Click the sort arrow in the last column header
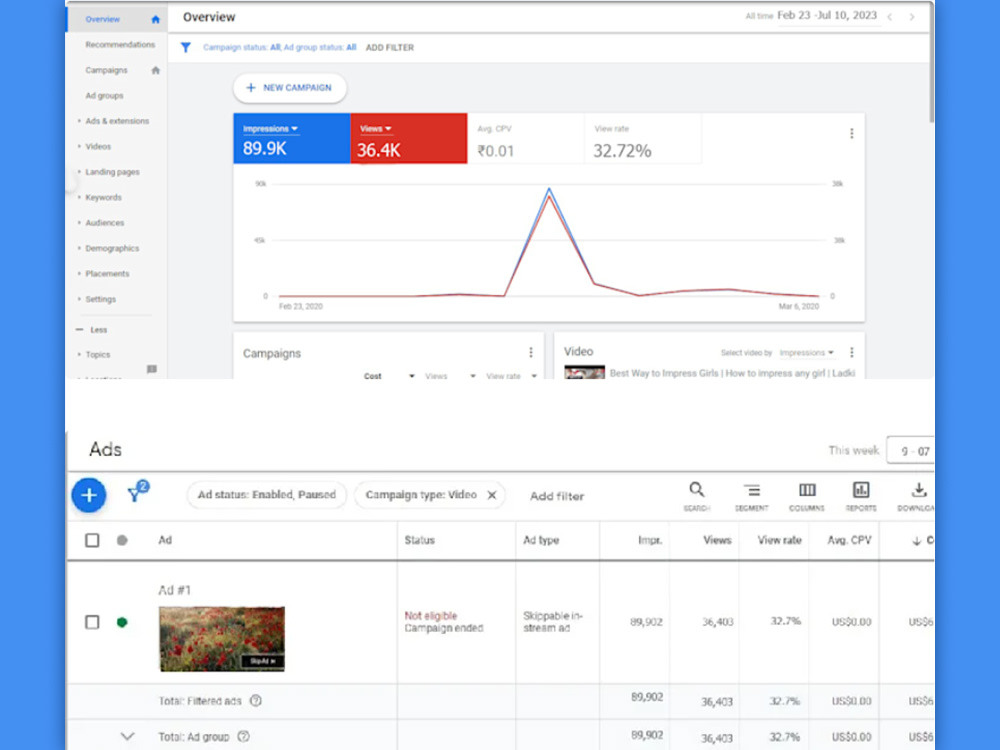The height and width of the screenshot is (750, 1000). point(916,541)
